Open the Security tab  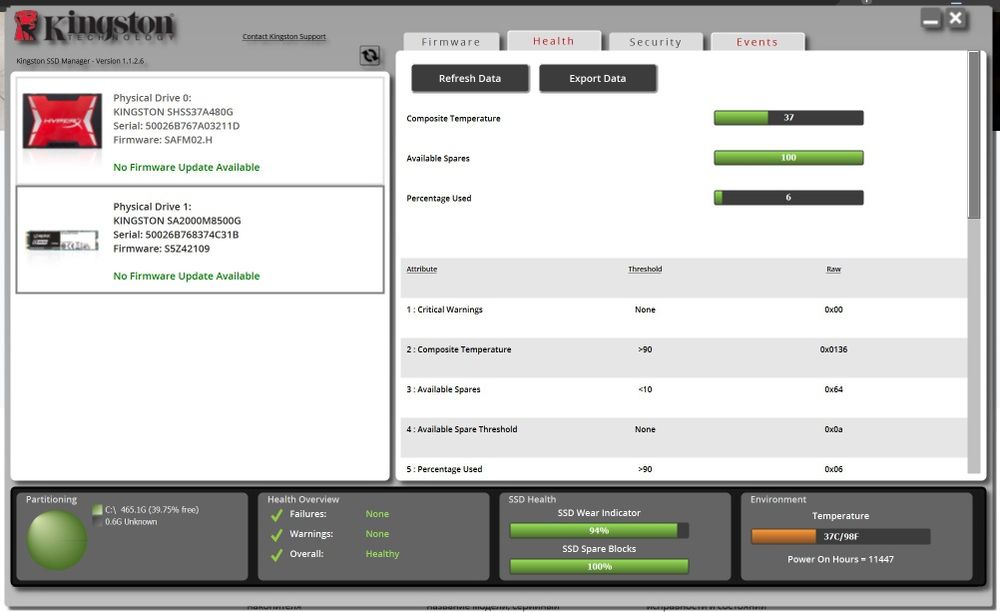(656, 41)
